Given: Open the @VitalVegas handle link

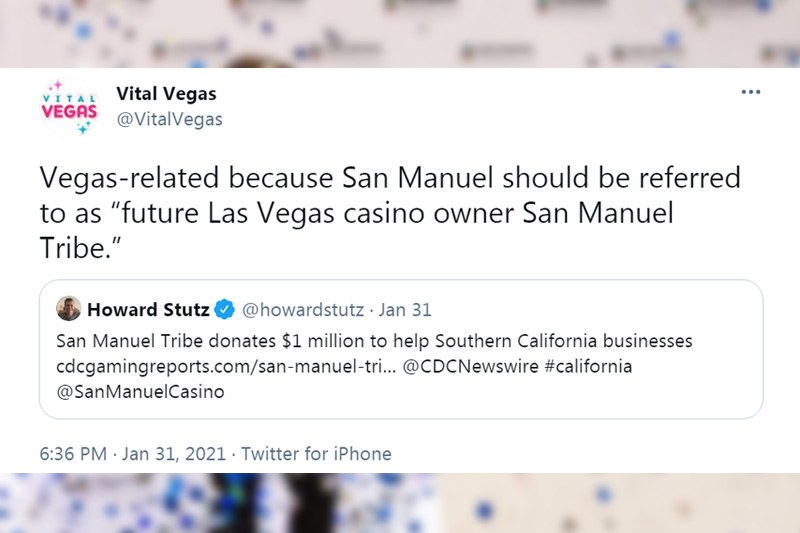Looking at the screenshot, I should 169,119.
